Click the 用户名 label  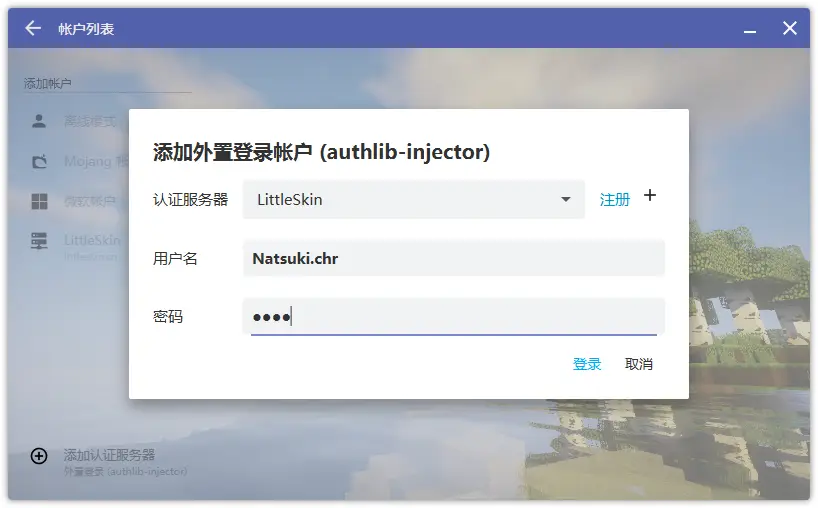point(175,258)
